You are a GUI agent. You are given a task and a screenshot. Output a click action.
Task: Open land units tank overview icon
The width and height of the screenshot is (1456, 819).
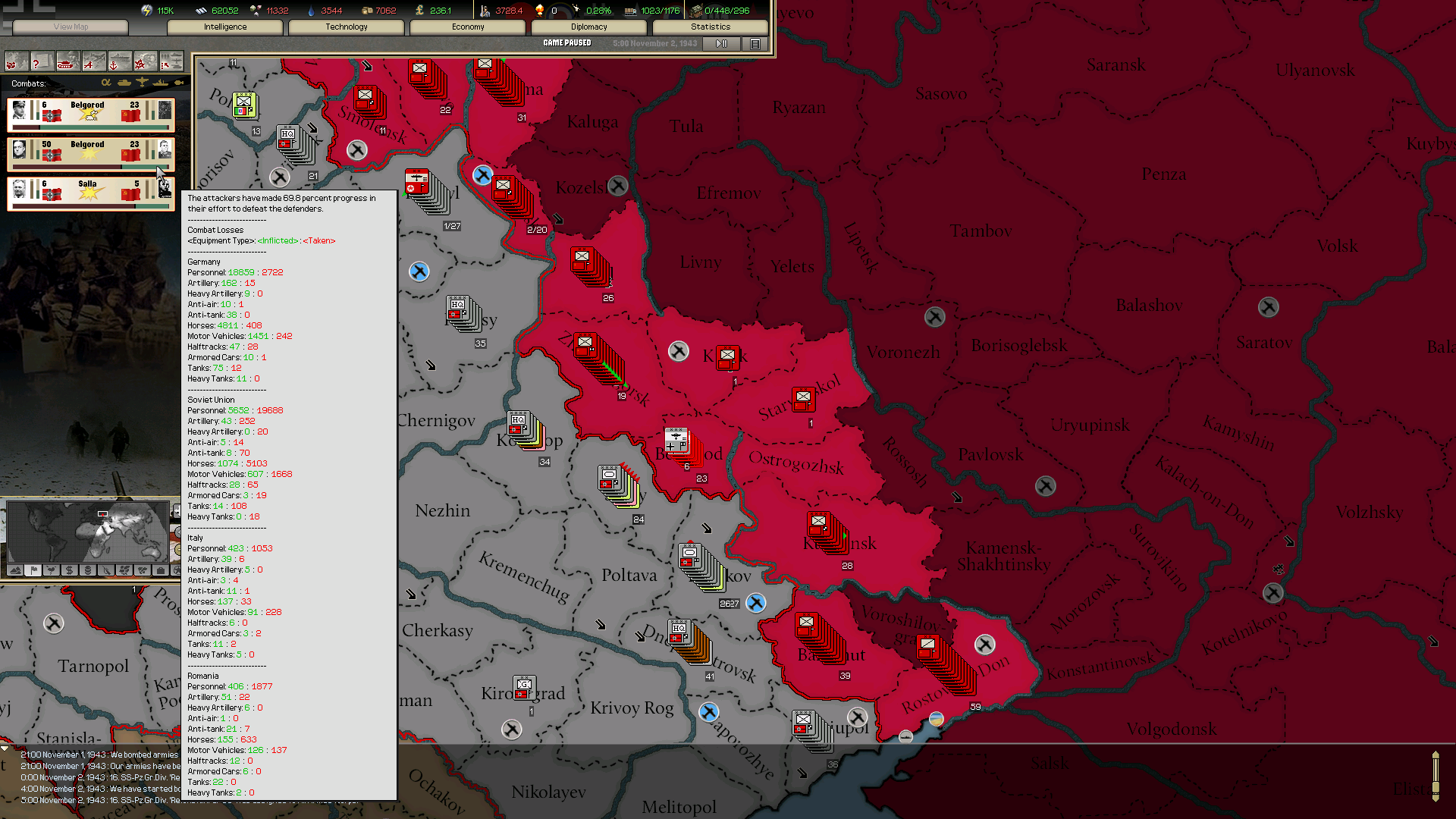68,61
